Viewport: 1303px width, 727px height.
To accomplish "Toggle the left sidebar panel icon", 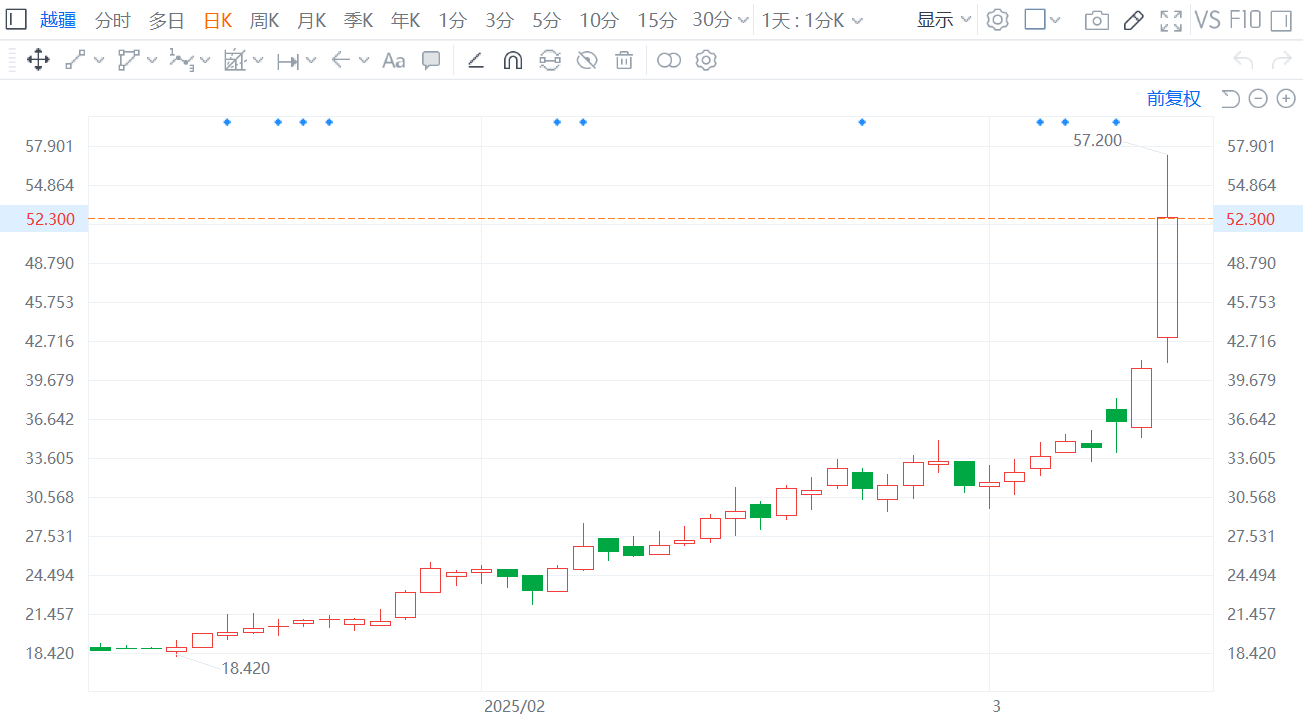I will 17,20.
